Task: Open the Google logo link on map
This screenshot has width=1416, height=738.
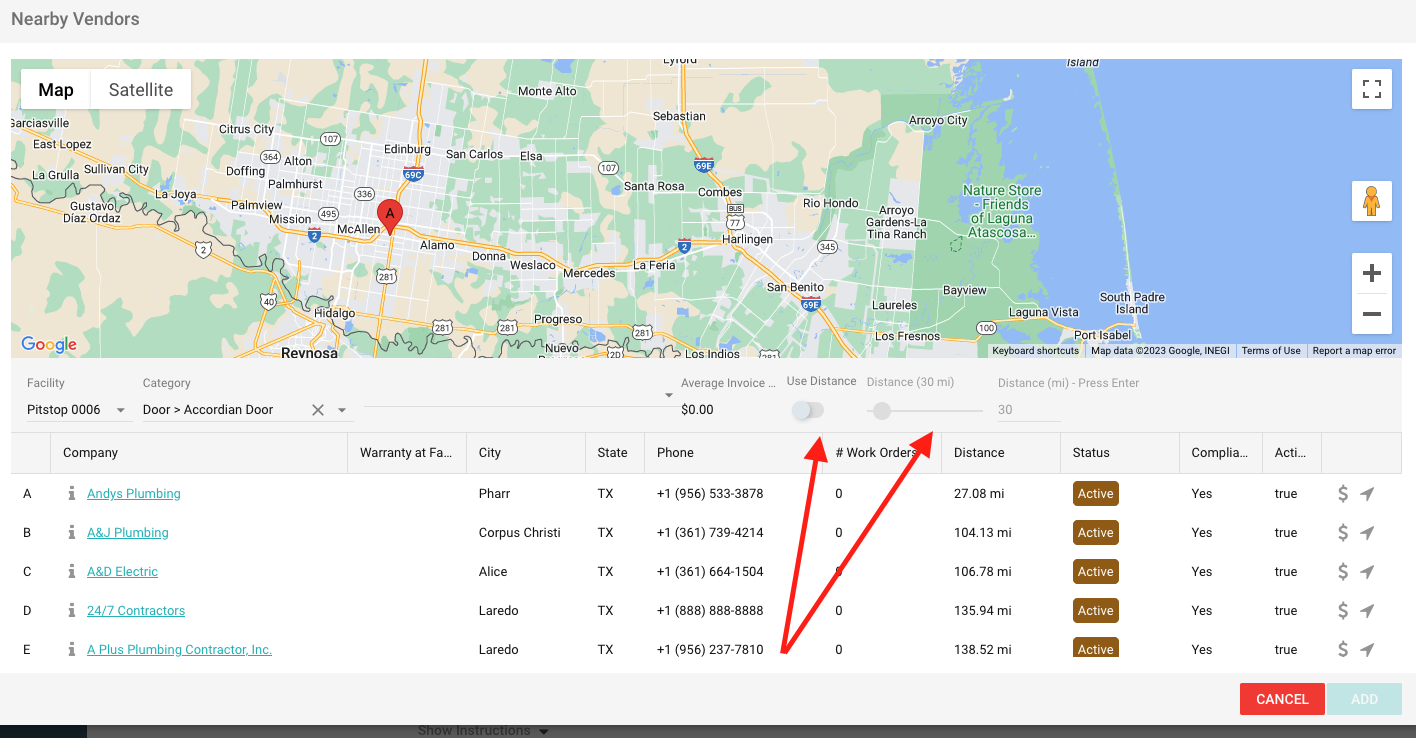Action: (49, 345)
